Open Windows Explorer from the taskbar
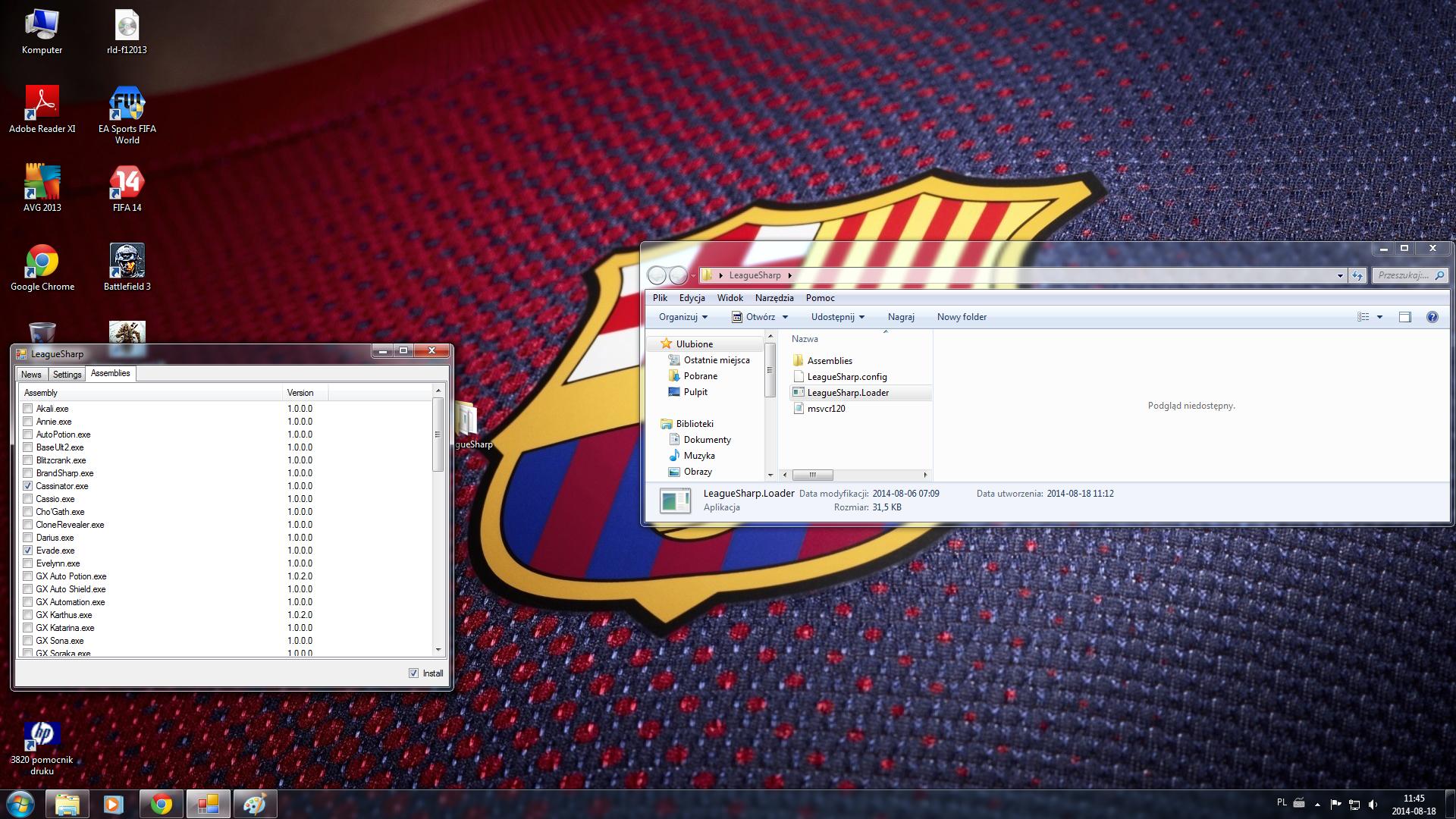This screenshot has width=1456, height=819. tap(67, 804)
